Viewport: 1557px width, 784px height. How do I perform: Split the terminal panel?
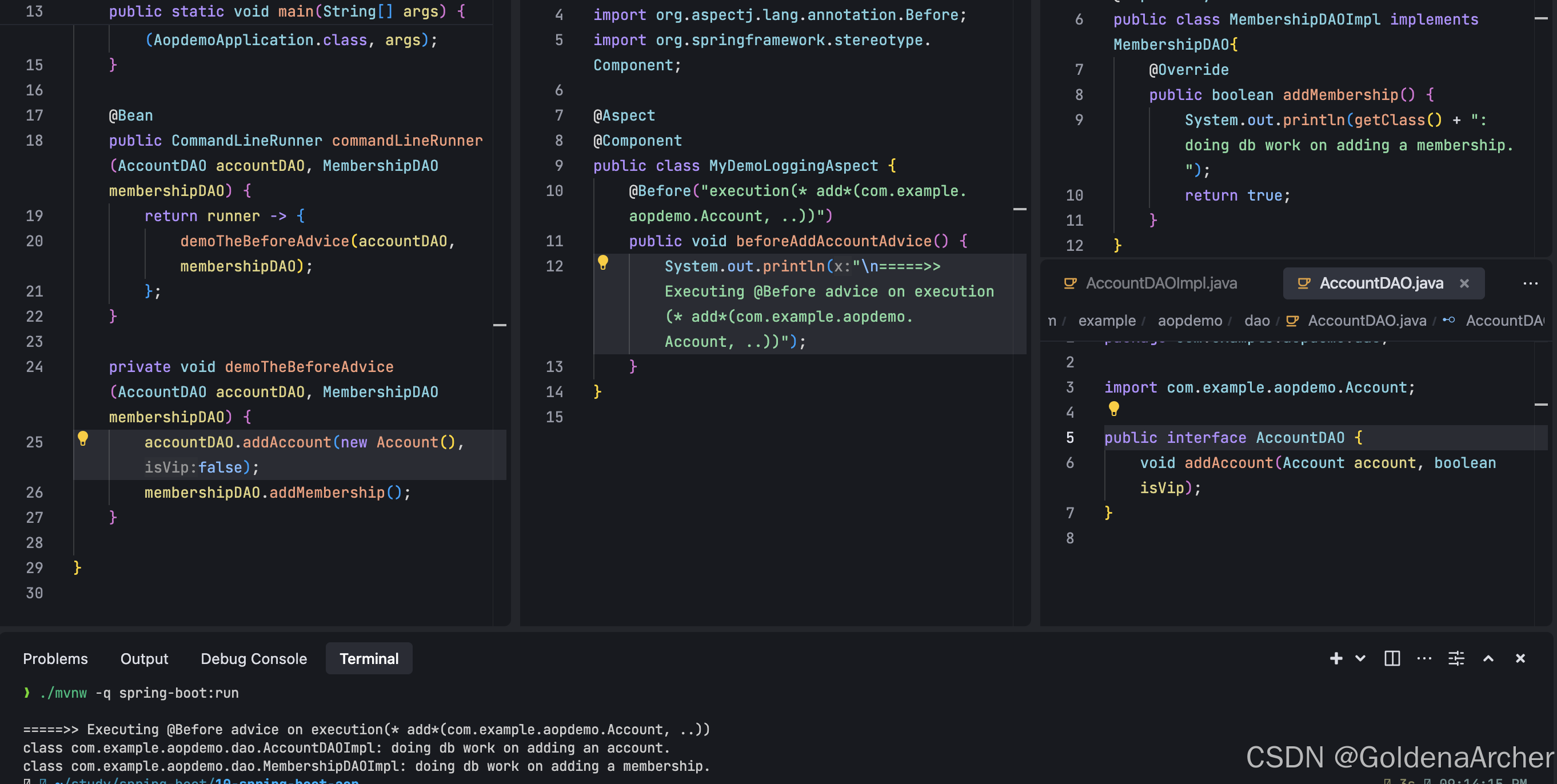(1392, 658)
